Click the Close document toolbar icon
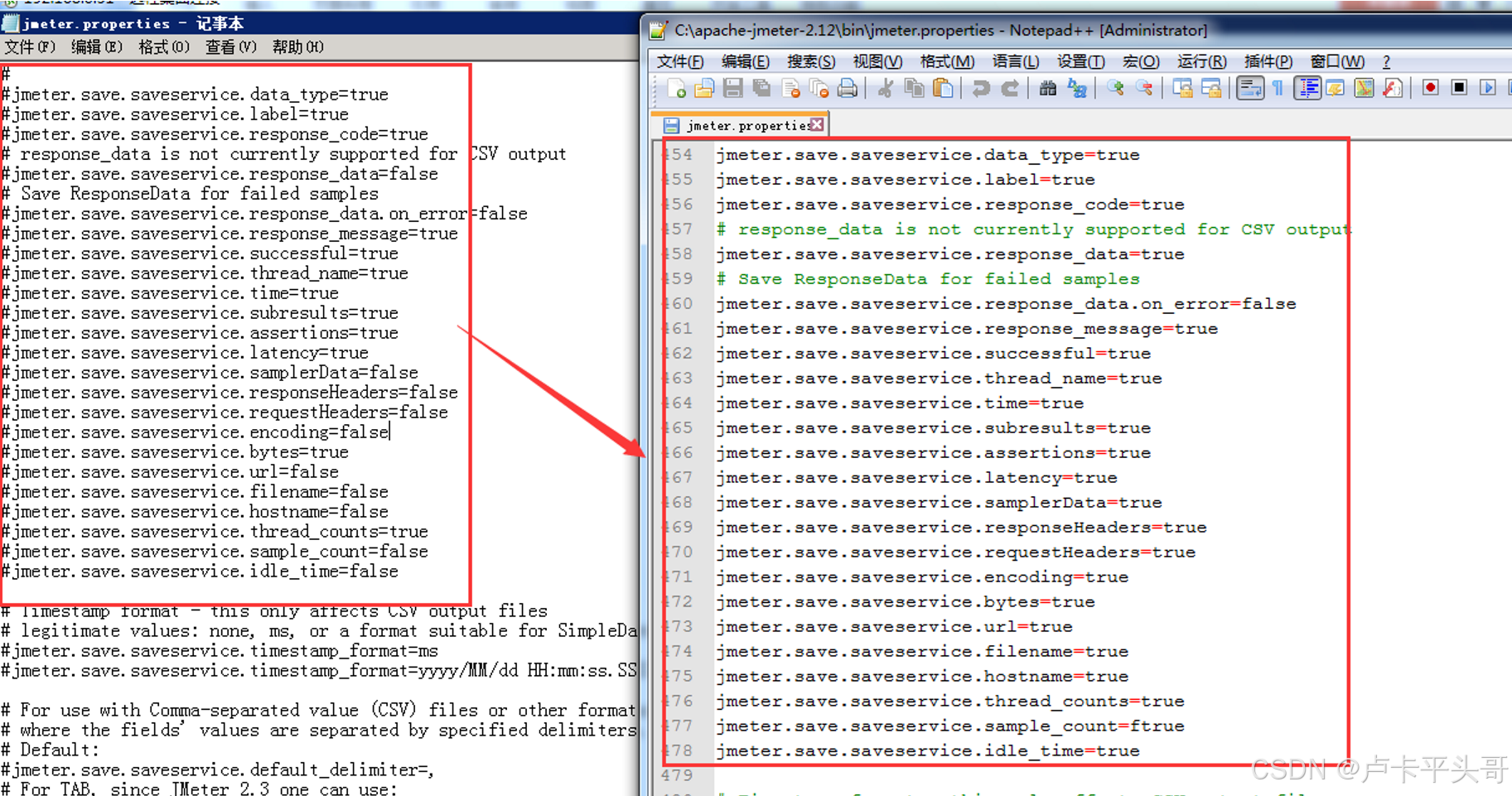This screenshot has width=1512, height=796. (790, 88)
